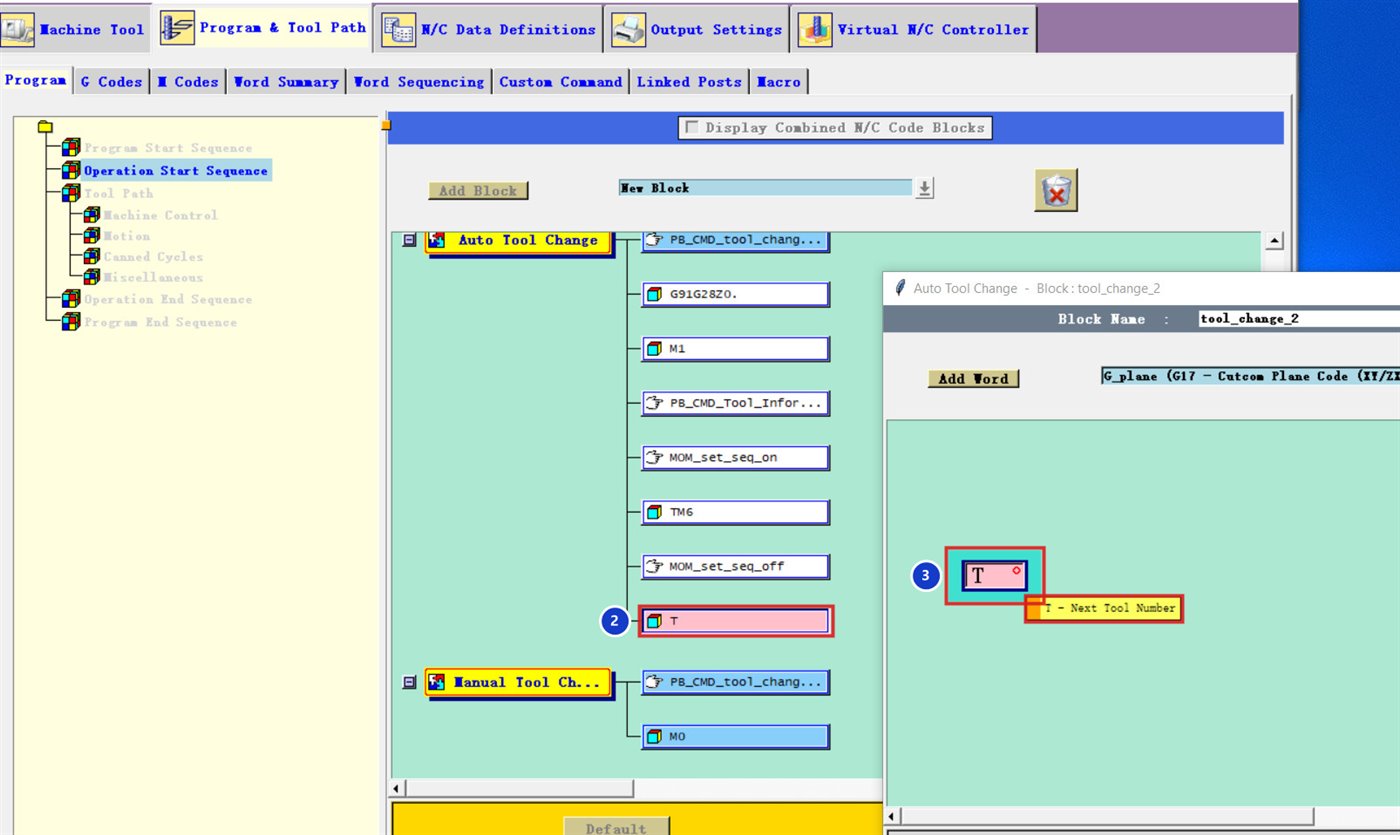Click the PB_CMD_Tool_Infor... command block
Viewport: 1400px width, 835px height.
tap(735, 403)
